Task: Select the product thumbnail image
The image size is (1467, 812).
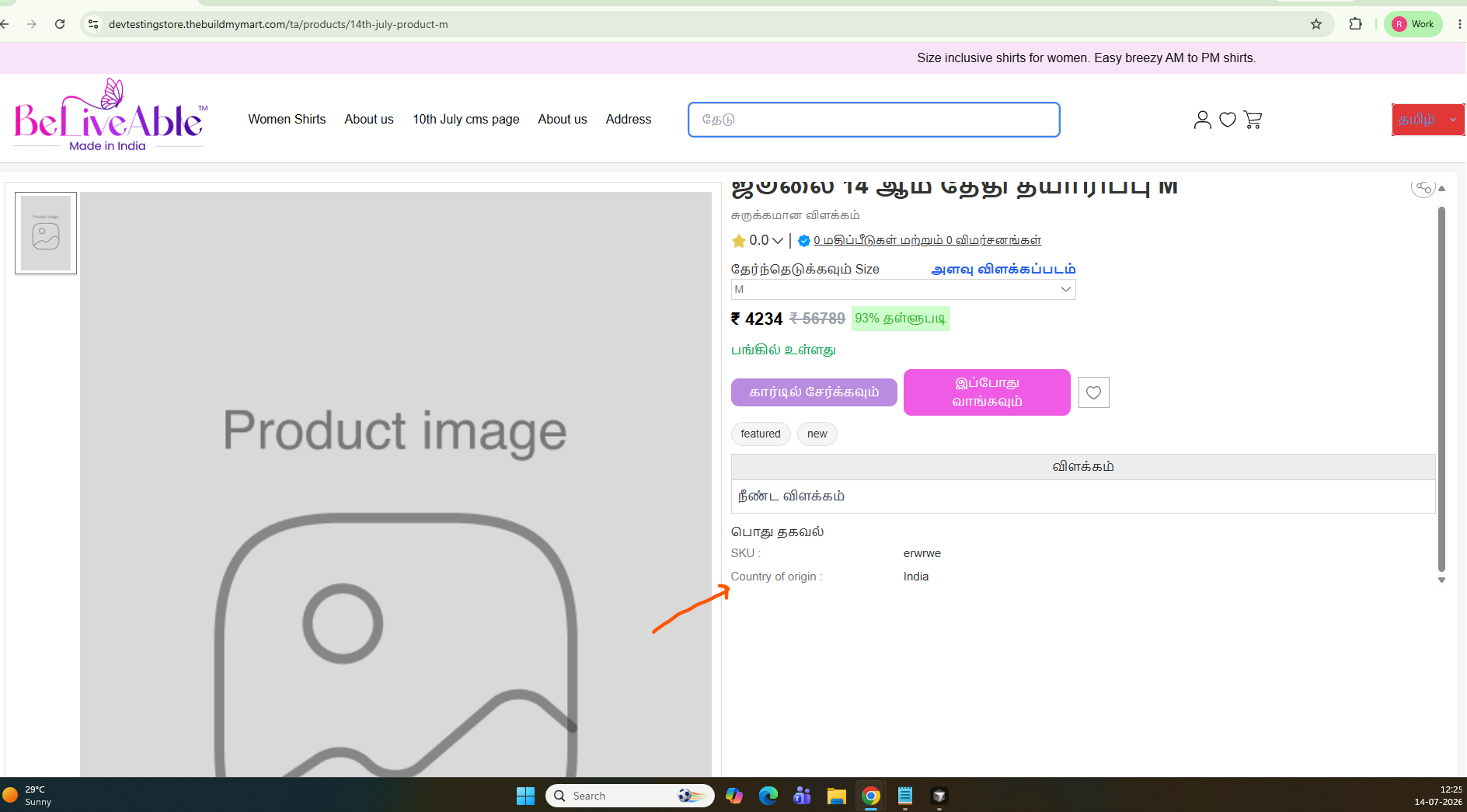Action: pyautogui.click(x=46, y=233)
